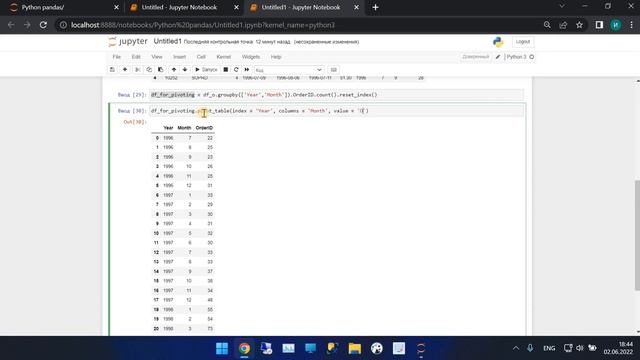This screenshot has height=360, width=640.
Task: Click the Year column header
Action: tap(168, 128)
